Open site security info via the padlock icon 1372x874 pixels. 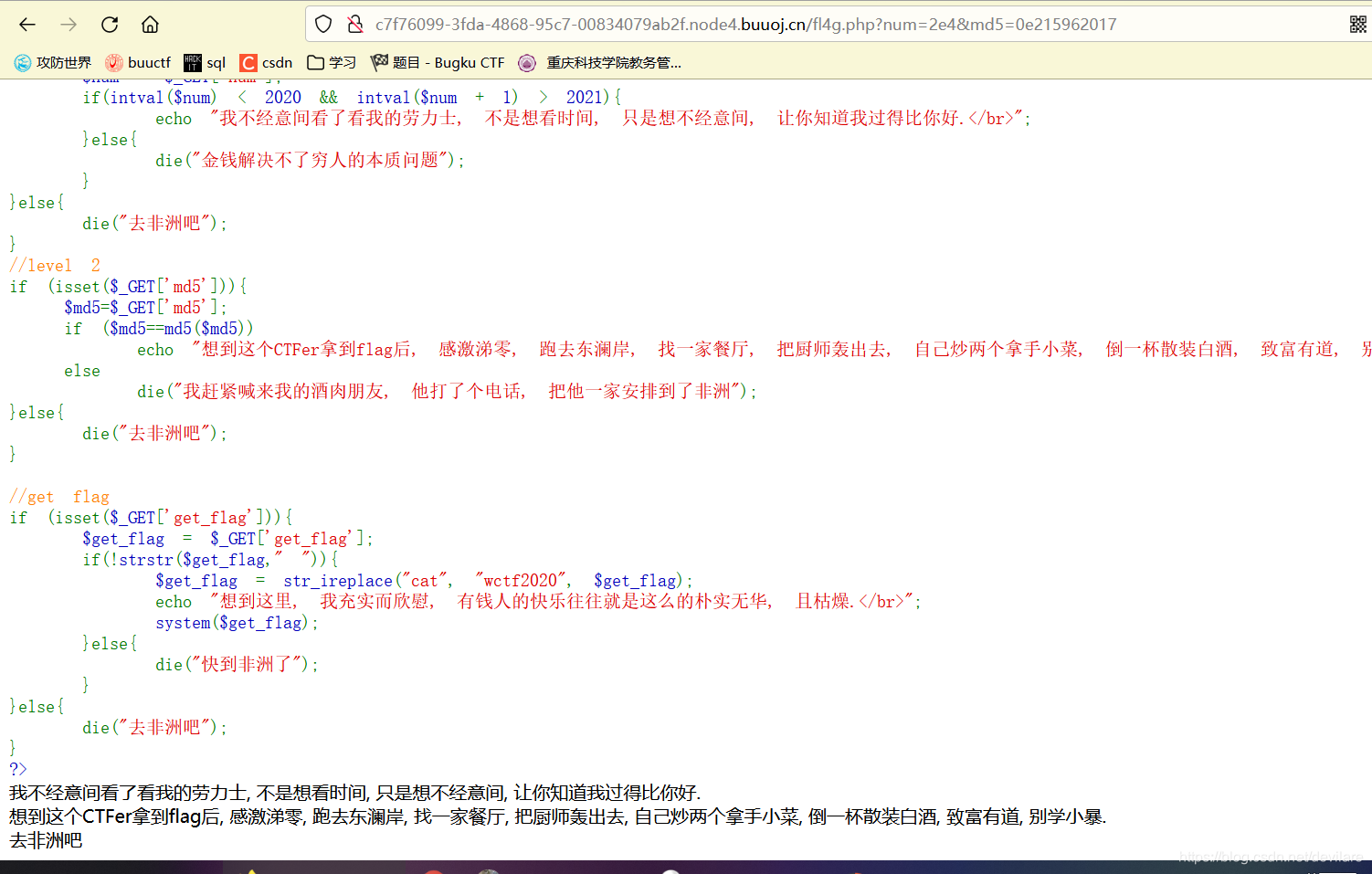coord(354,25)
